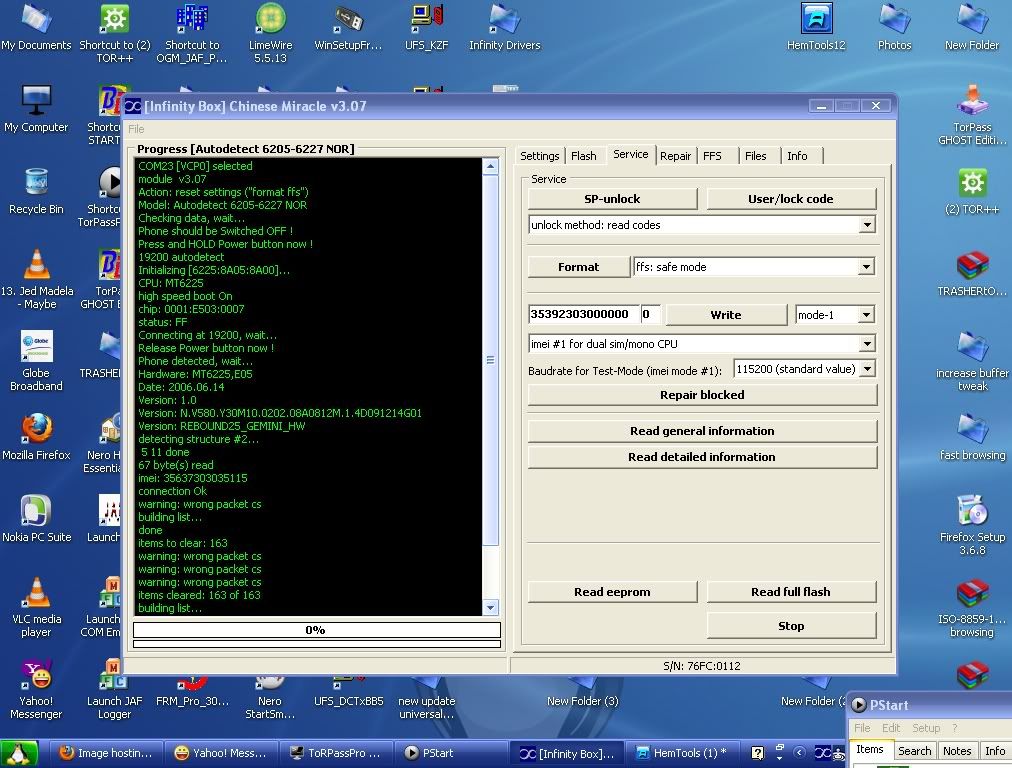Click Read full flash button
1012x768 pixels.
[x=791, y=592]
